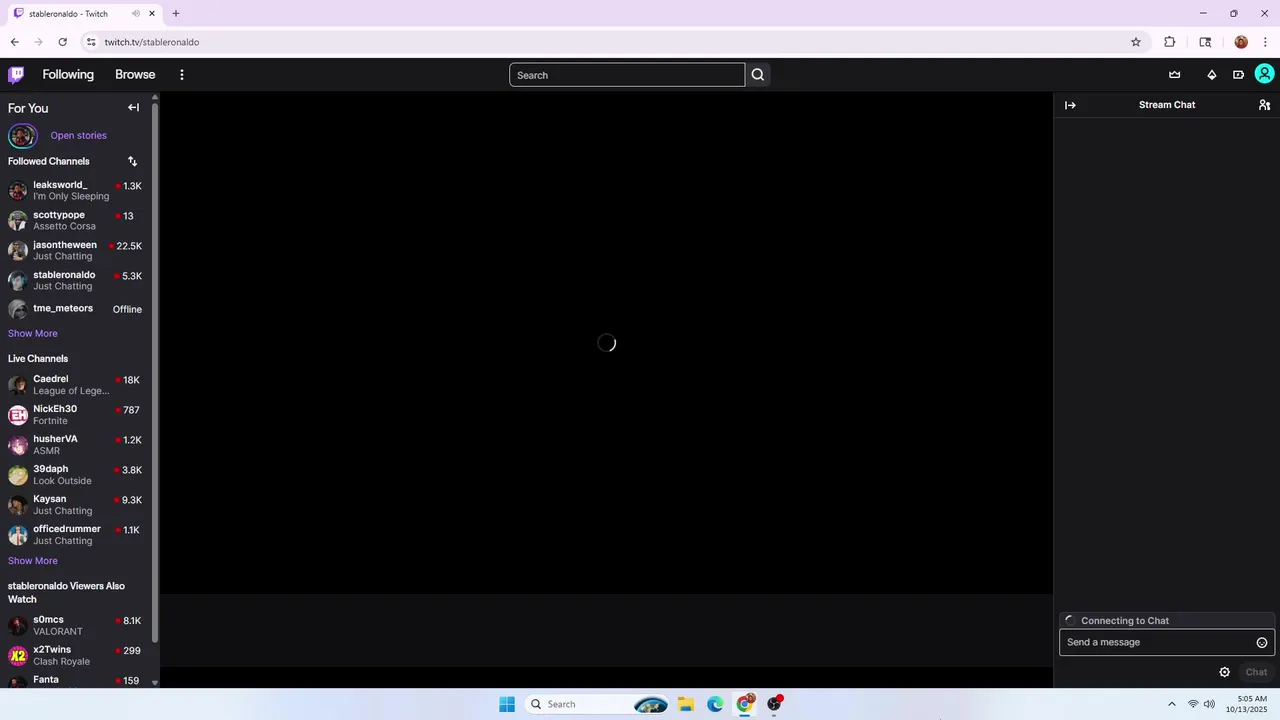Open 39daph channel
Screen dimensions: 1280x720
(x=76, y=474)
